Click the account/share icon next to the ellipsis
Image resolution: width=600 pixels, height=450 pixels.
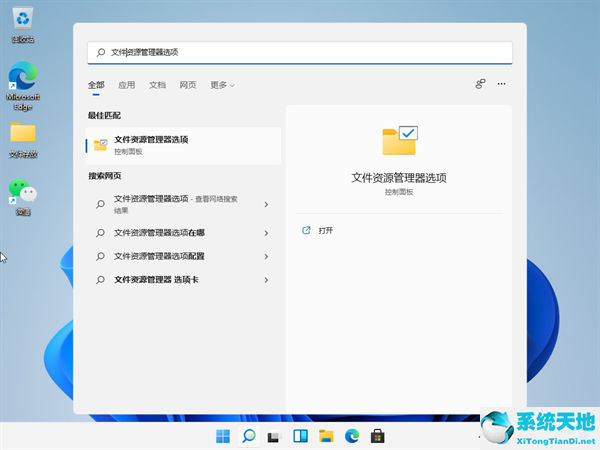[480, 84]
